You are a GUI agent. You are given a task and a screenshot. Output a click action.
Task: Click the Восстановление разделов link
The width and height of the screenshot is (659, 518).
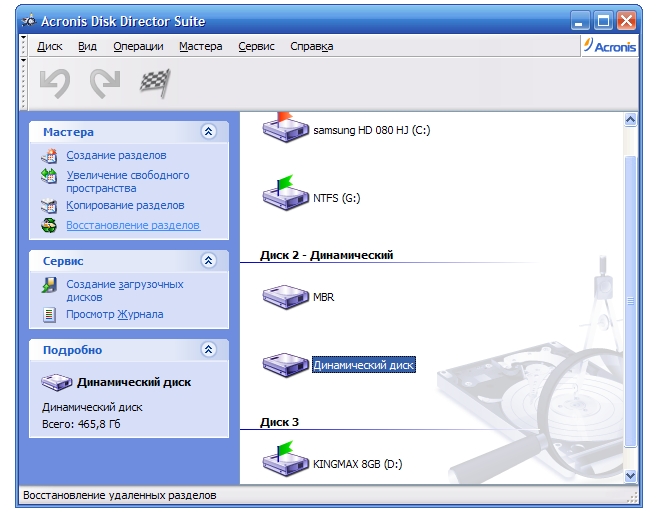pyautogui.click(x=133, y=225)
